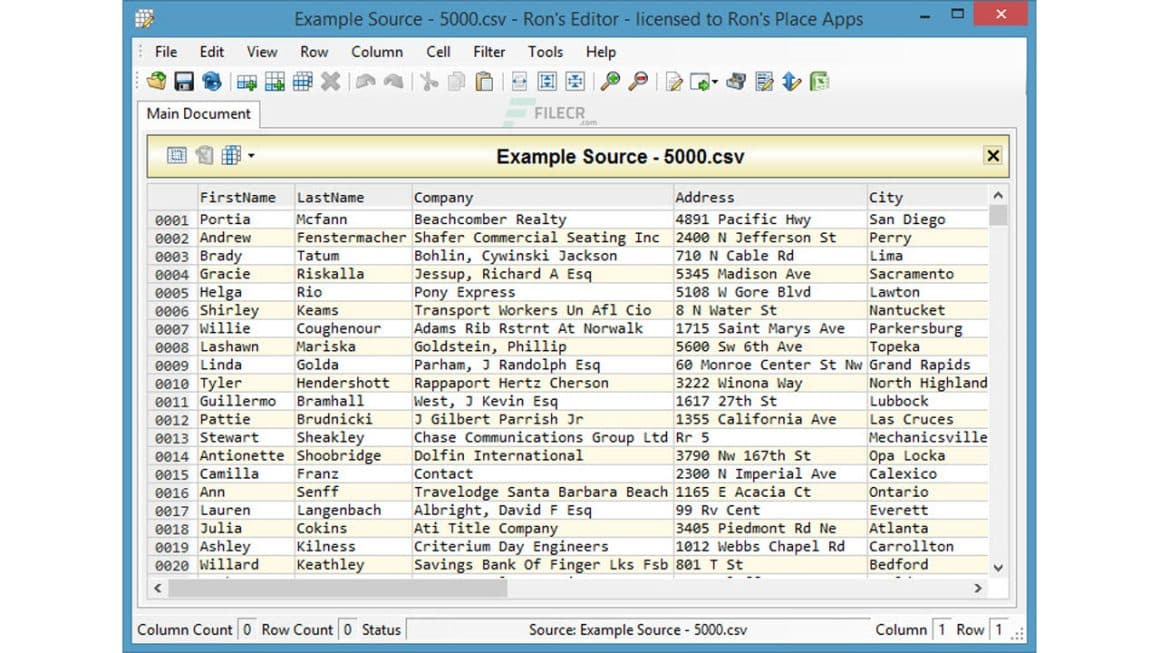Click the Column number field in status bar
Viewport: 1160px width, 653px height.
[x=941, y=630]
